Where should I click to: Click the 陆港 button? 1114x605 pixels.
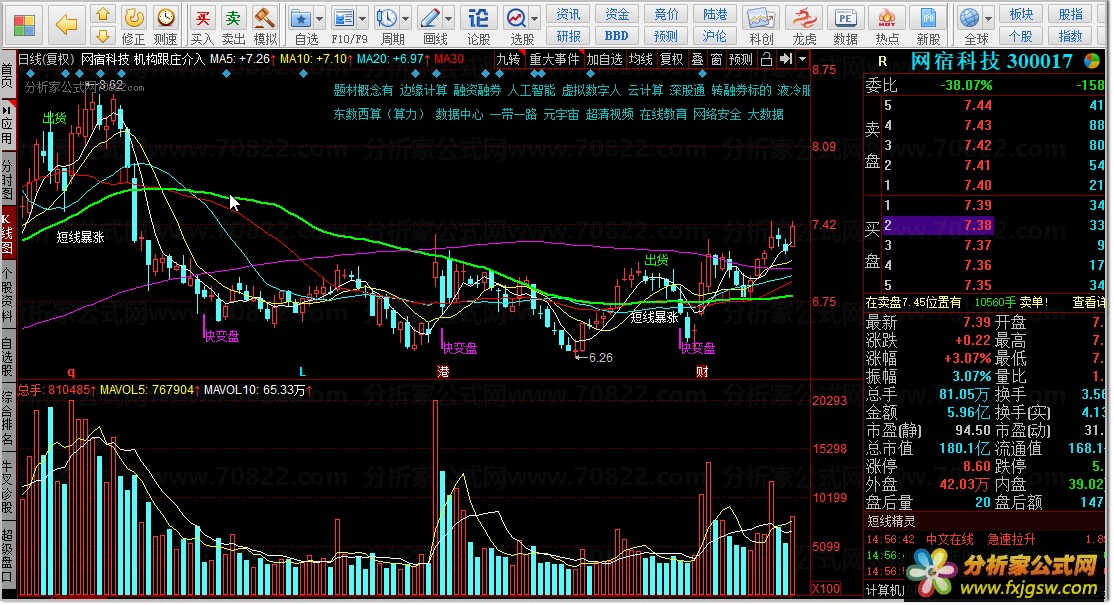715,14
